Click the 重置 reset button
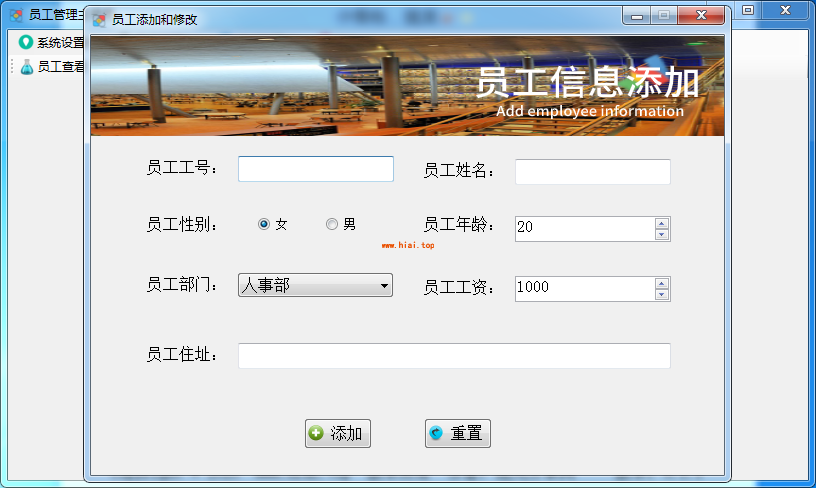Screen dimensions: 816x488 click(x=457, y=433)
